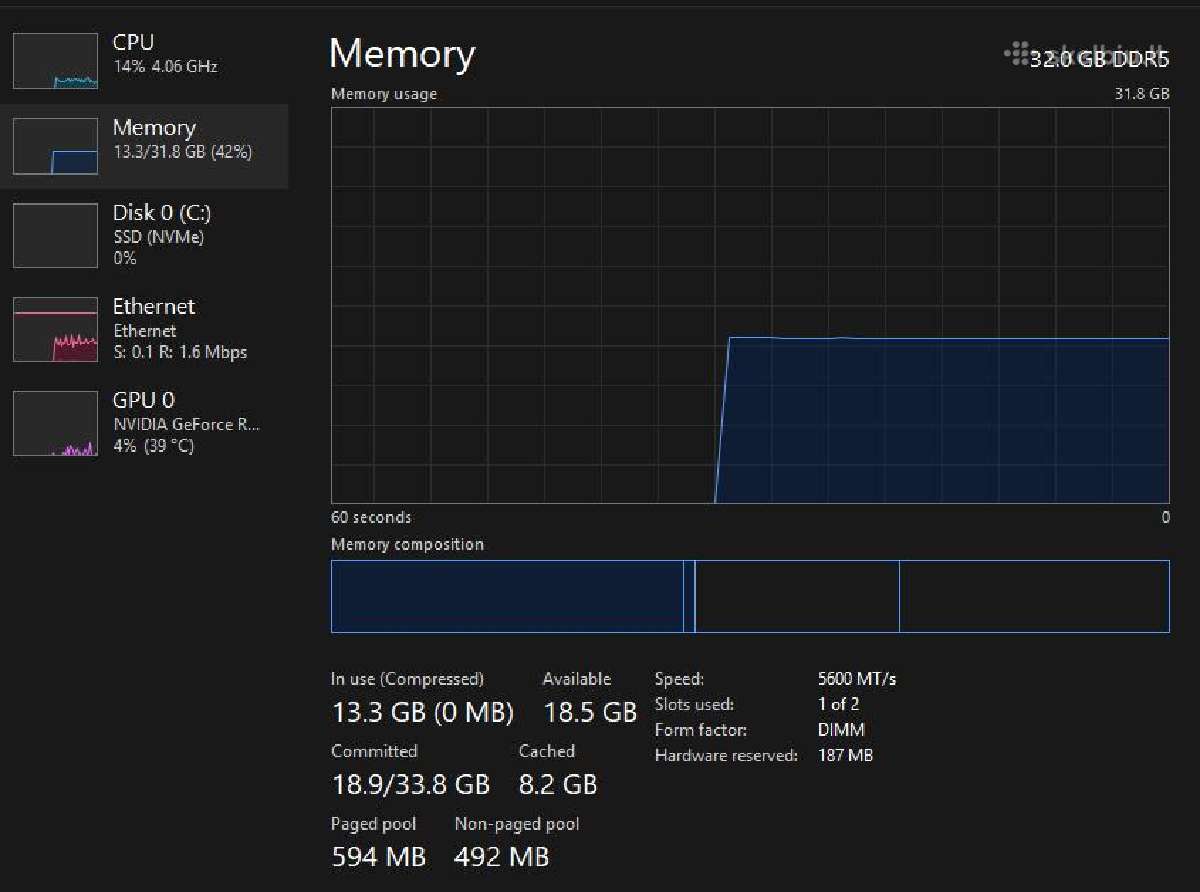Click the "Memory composition" caption
The image size is (1200, 892).
(407, 545)
